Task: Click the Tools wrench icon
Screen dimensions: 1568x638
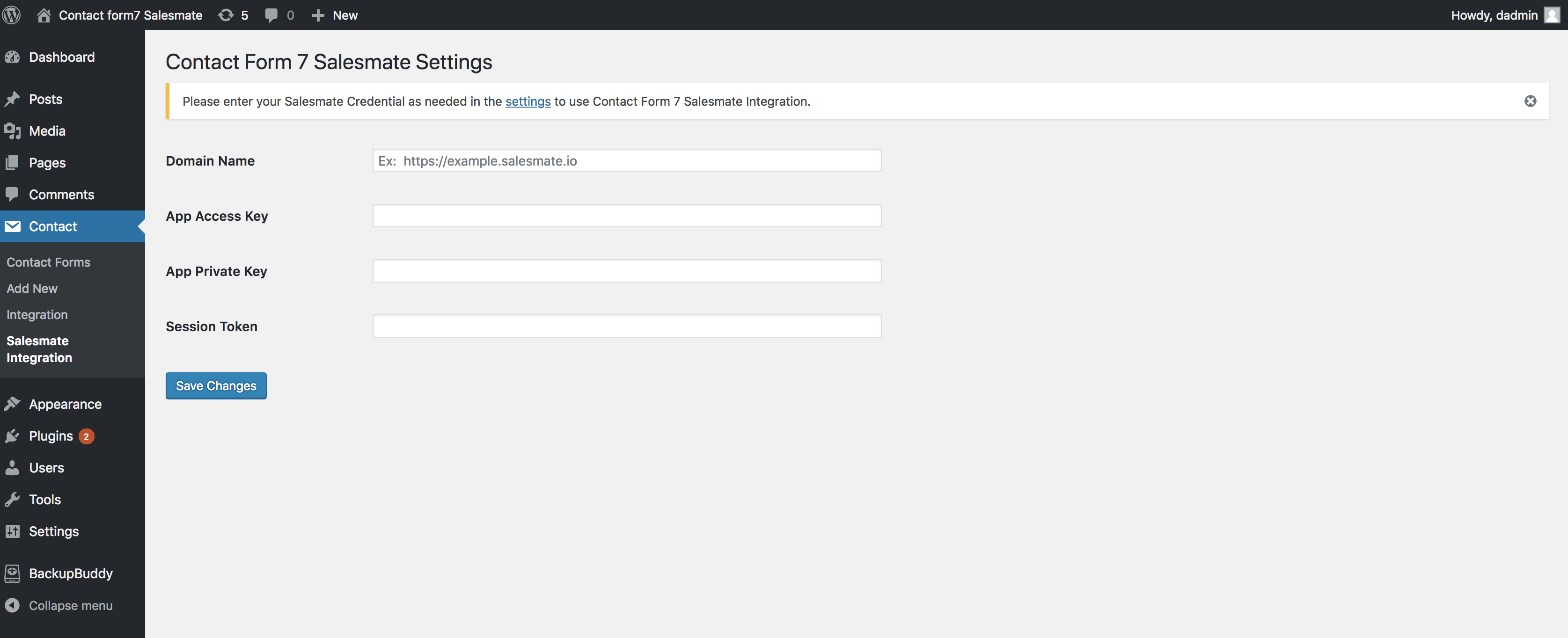Action: (x=12, y=500)
